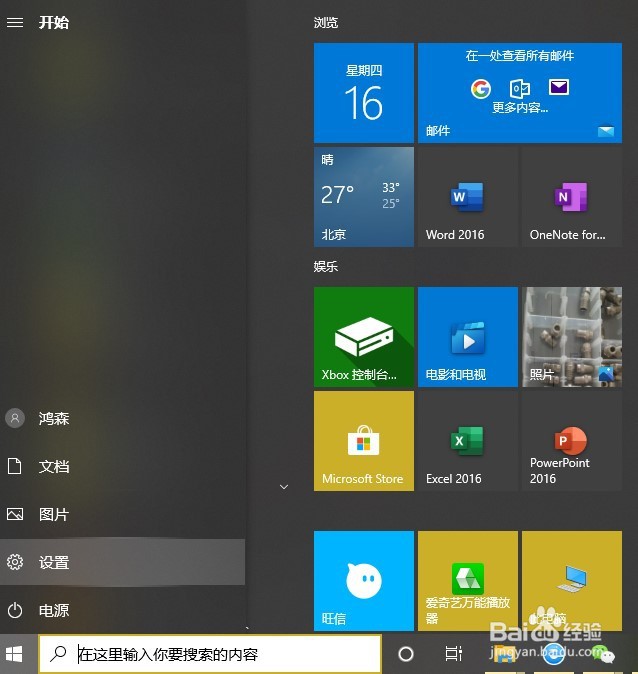This screenshot has width=638, height=674.
Task: Launch Excel 2016 tile
Action: (468, 441)
